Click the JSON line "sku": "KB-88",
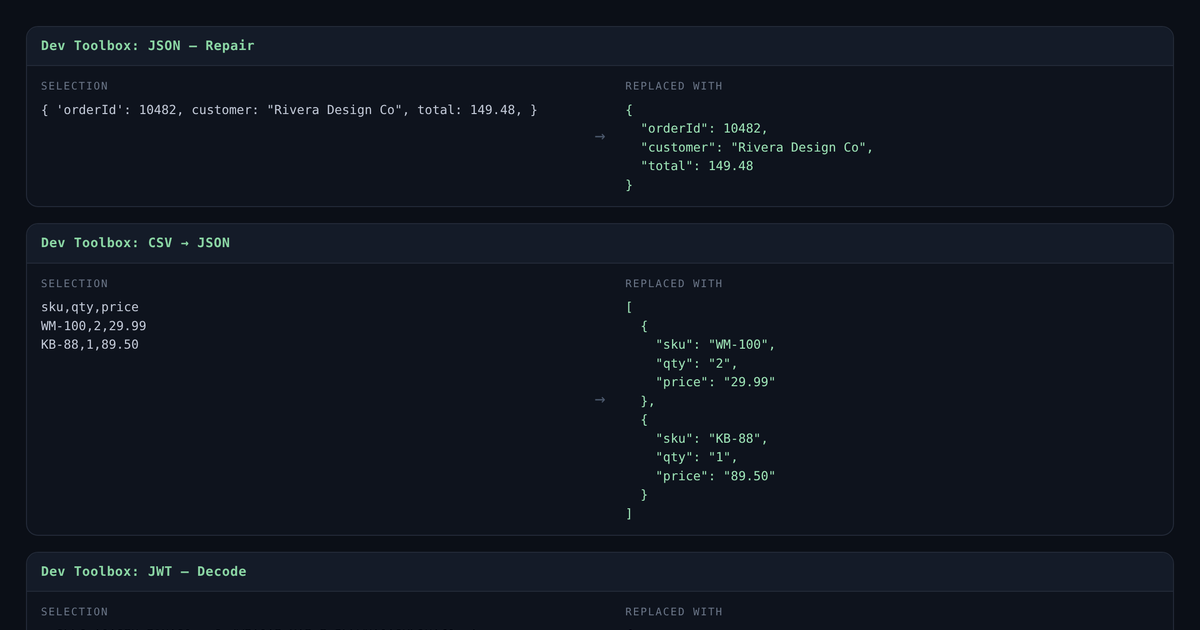Viewport: 1200px width, 630px height. tap(712, 438)
